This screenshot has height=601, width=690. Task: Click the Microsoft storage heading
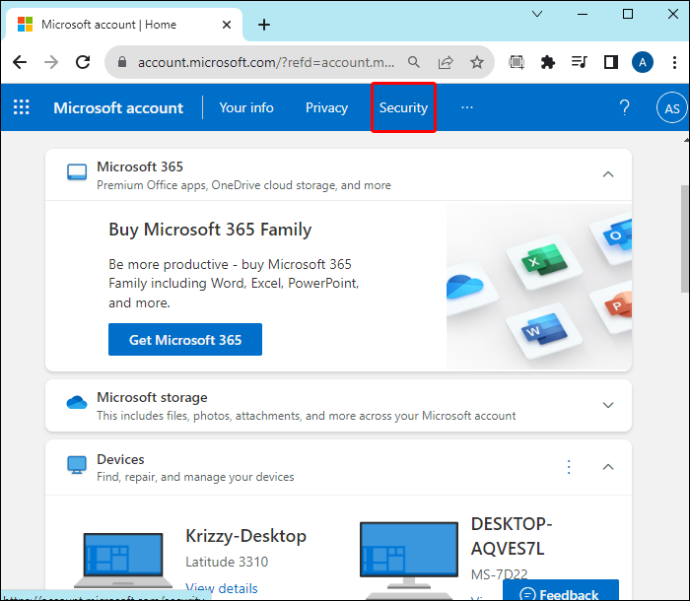tap(152, 397)
